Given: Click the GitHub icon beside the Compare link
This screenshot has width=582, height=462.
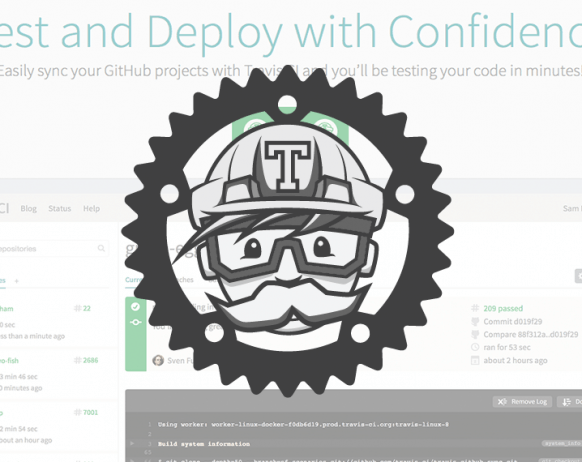Looking at the screenshot, I should click(475, 334).
